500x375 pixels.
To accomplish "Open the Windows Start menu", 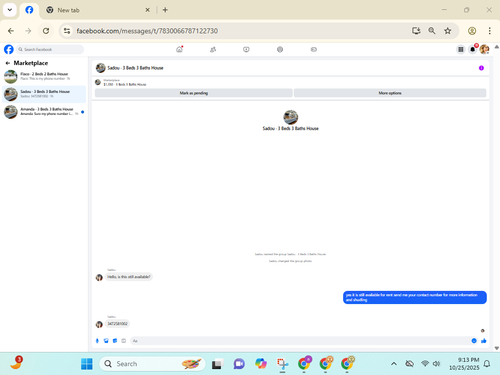I will 87,364.
